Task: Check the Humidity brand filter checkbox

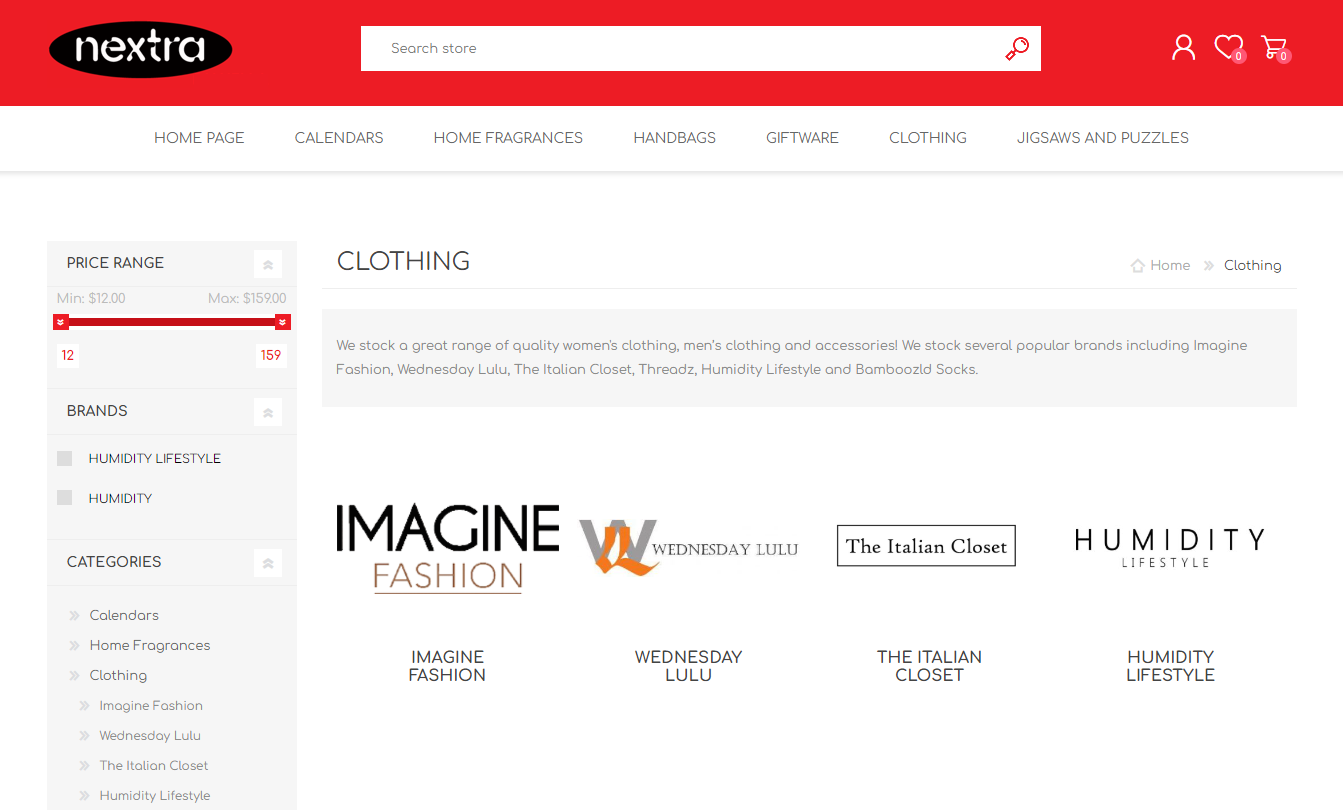Action: pos(65,498)
